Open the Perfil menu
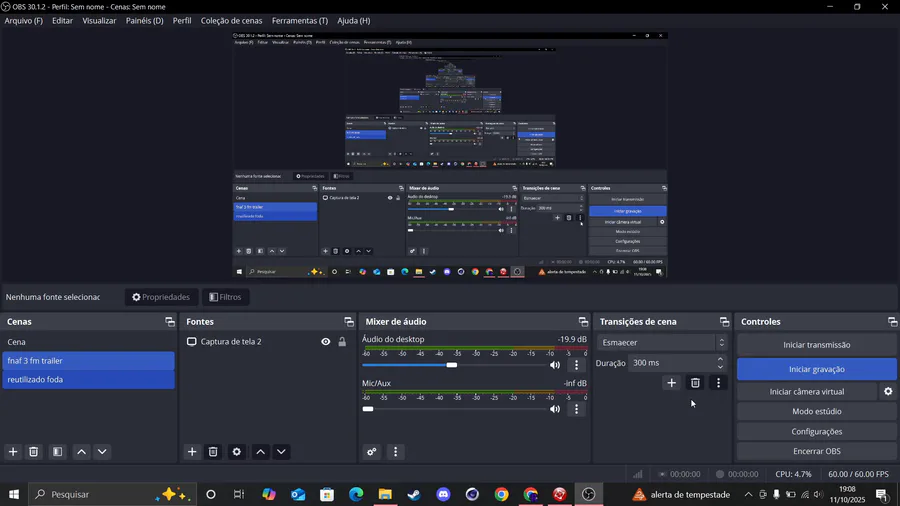The height and width of the screenshot is (506, 900). (x=182, y=21)
